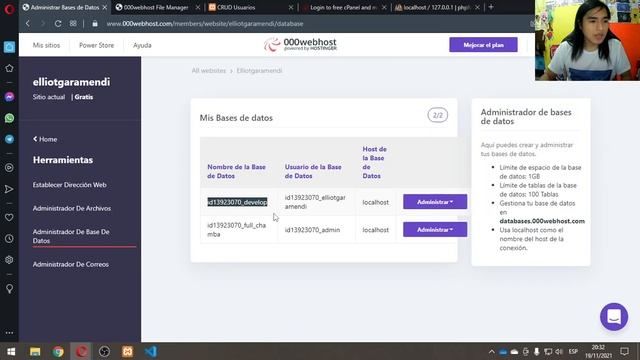This screenshot has width=640, height=360.
Task: Open OBS Studio from taskbar
Action: point(104,351)
